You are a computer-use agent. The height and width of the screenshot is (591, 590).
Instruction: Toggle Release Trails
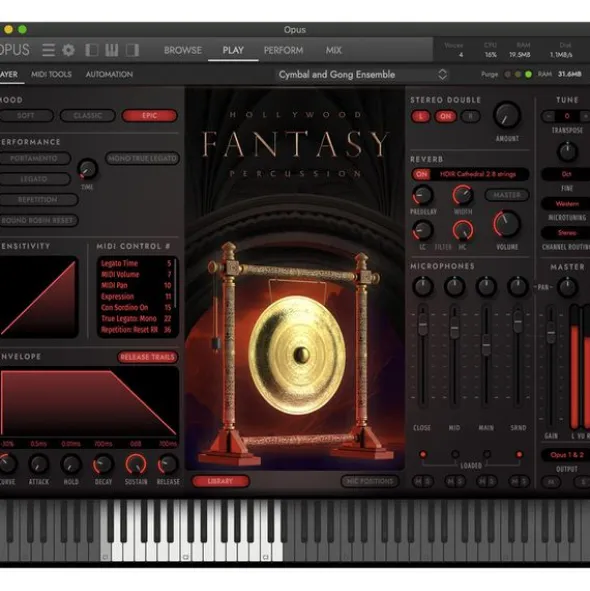(x=147, y=357)
